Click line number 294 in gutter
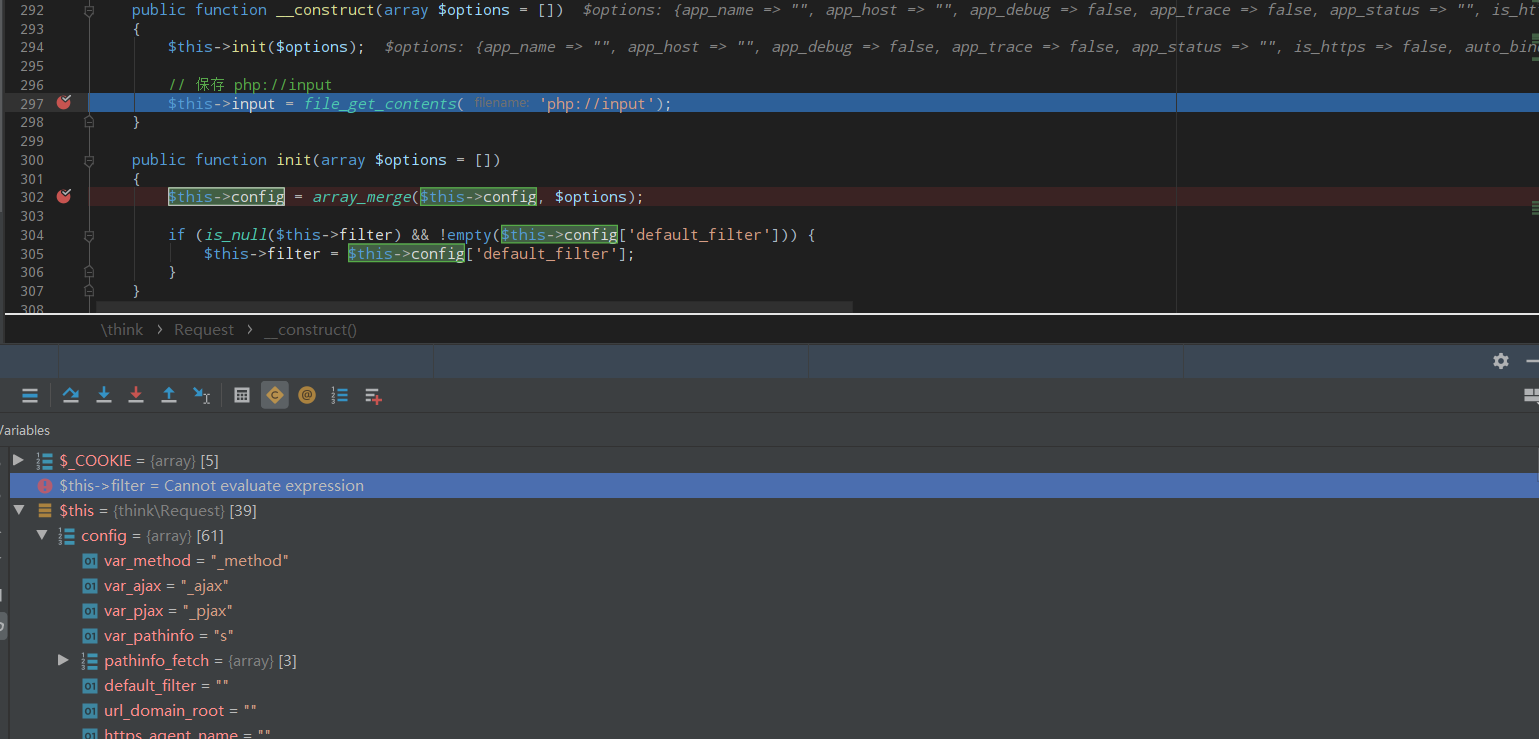The image size is (1539, 739). (x=32, y=47)
